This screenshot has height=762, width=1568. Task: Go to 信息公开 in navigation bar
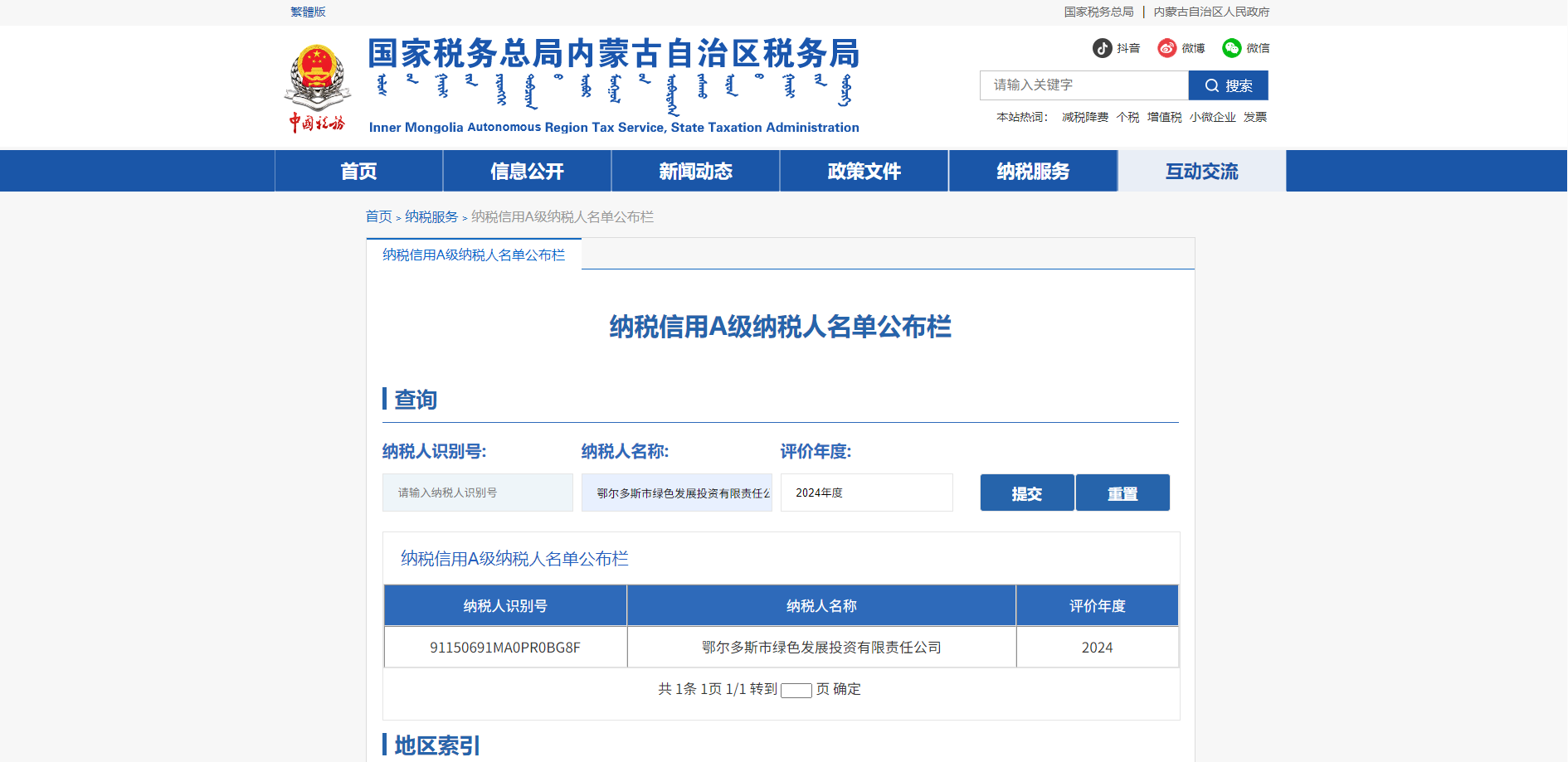pyautogui.click(x=527, y=171)
